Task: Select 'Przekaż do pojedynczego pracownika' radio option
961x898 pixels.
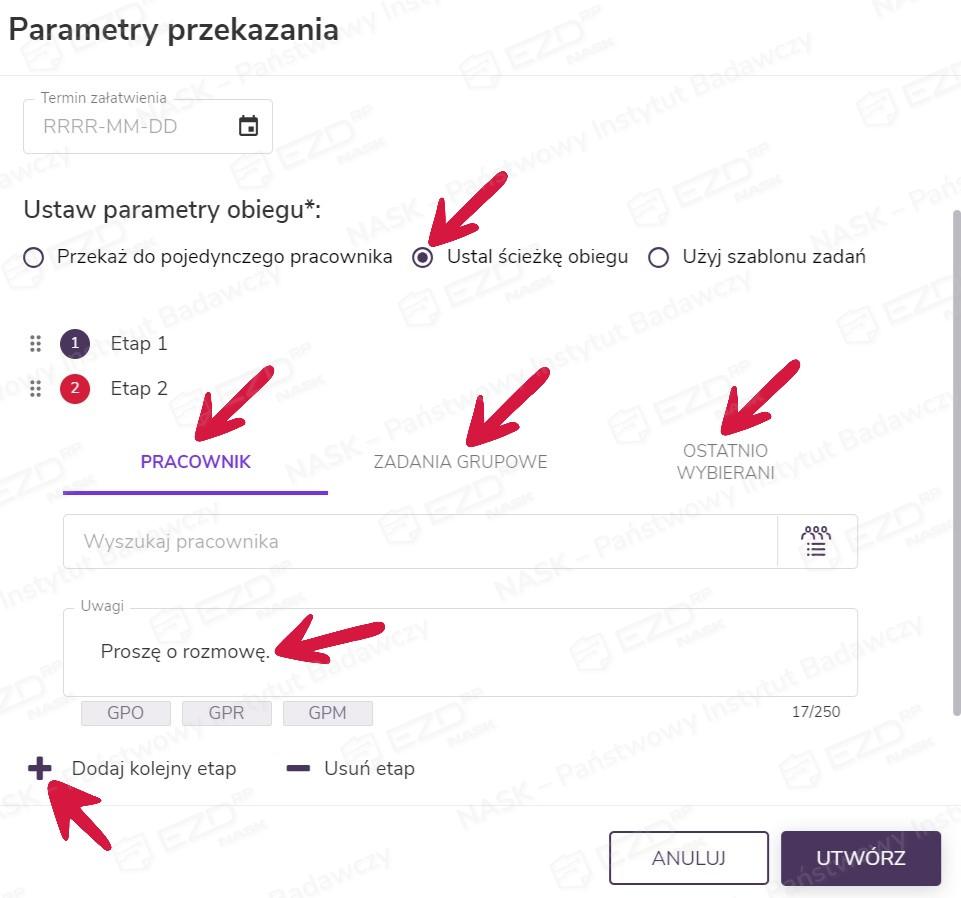Action: tap(34, 257)
